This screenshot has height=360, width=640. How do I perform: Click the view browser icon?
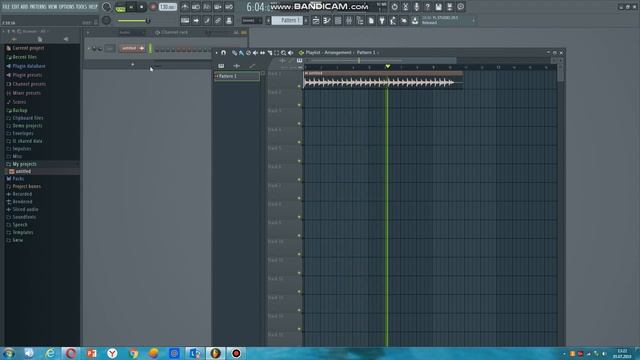360,20
